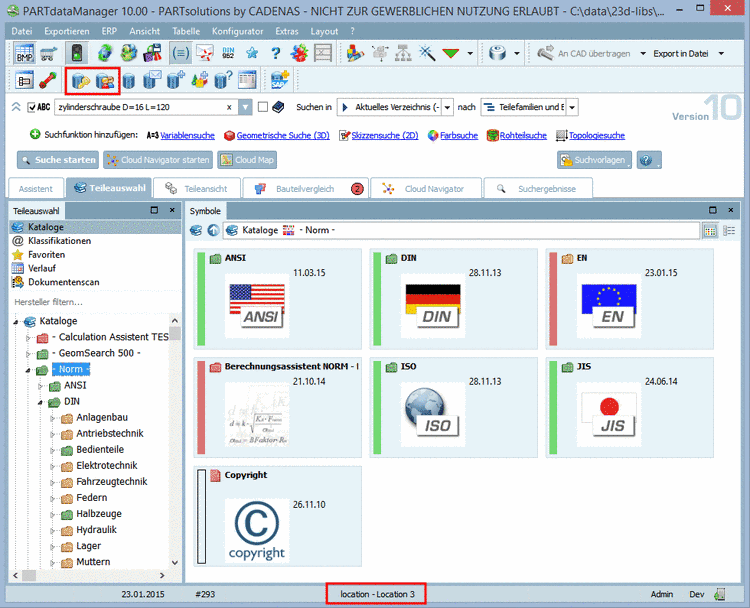Image resolution: width=750 pixels, height=608 pixels.
Task: Click the database with question mark icon
Action: (x=223, y=80)
